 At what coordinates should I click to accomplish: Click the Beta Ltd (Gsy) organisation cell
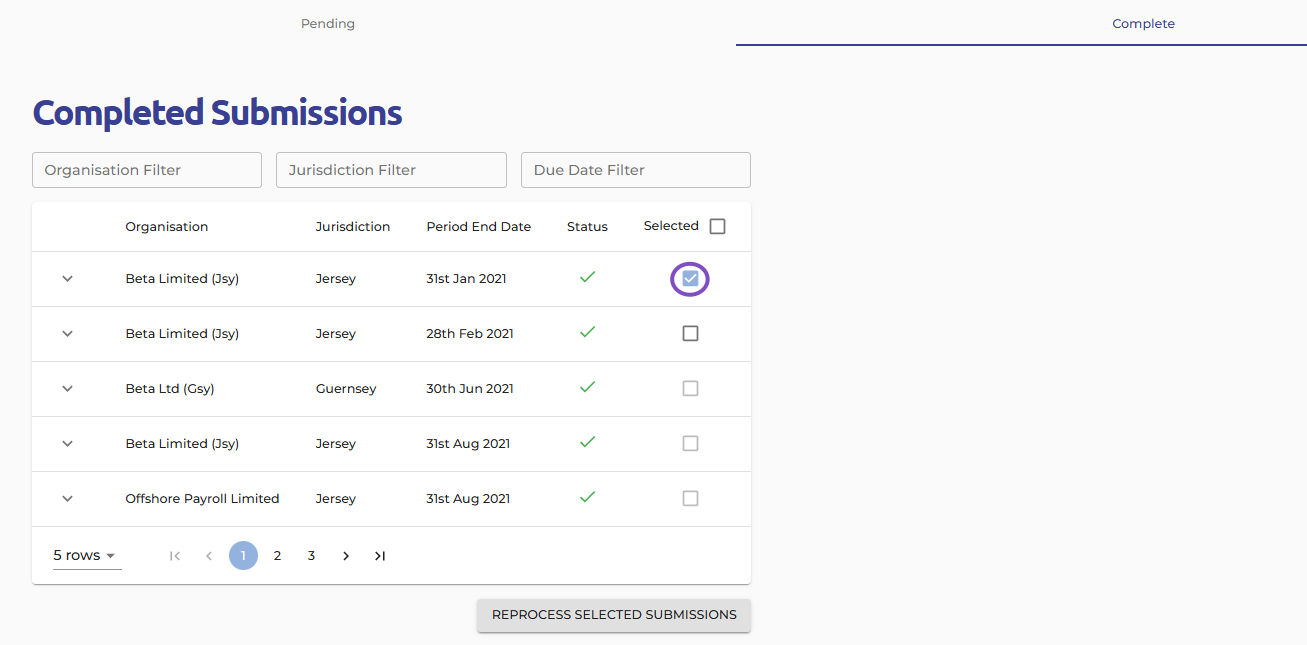pyautogui.click(x=170, y=389)
